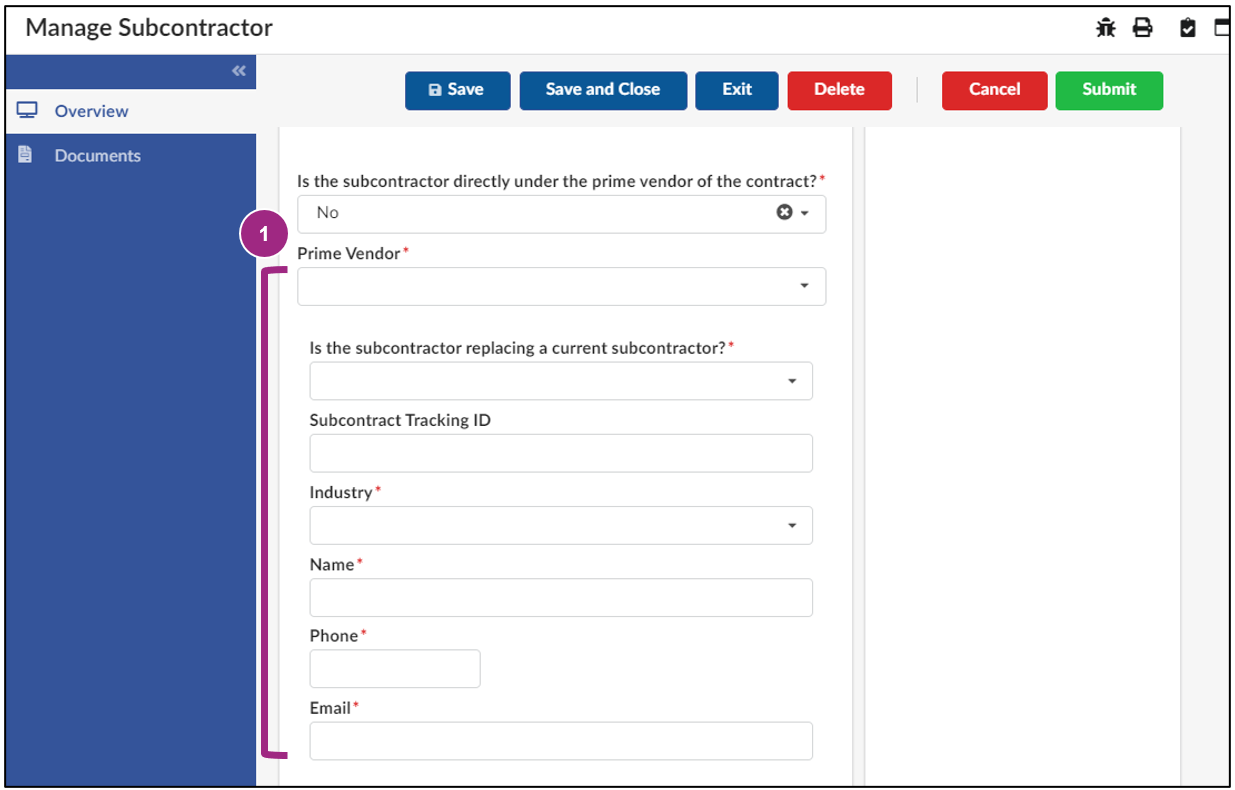Viewport: 1235px width, 790px height.
Task: Click the Email input field
Action: pos(560,741)
